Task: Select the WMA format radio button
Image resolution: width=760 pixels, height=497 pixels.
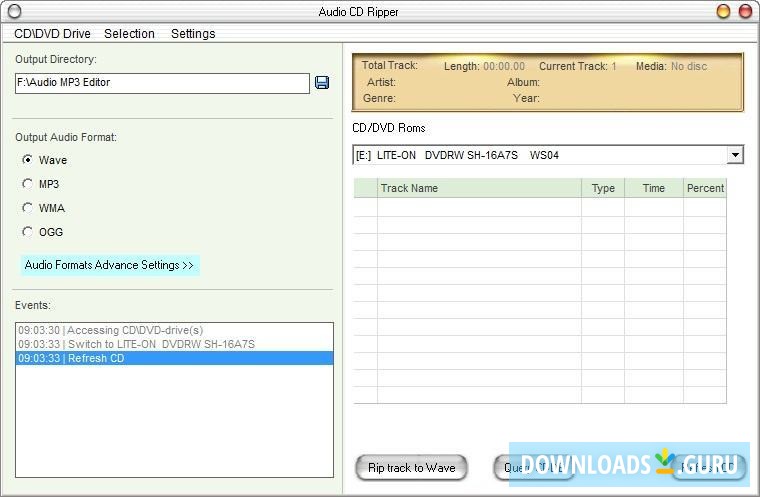Action: click(28, 208)
